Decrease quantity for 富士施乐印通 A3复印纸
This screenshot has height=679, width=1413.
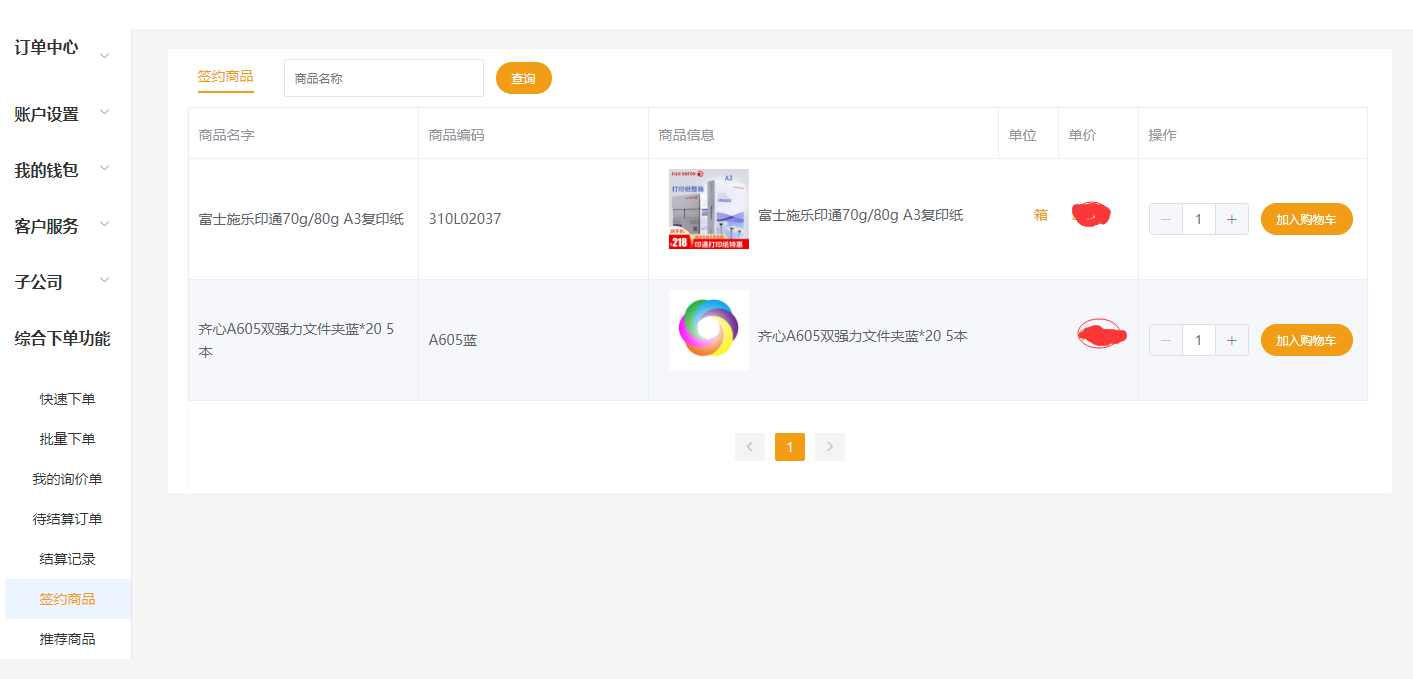1165,218
